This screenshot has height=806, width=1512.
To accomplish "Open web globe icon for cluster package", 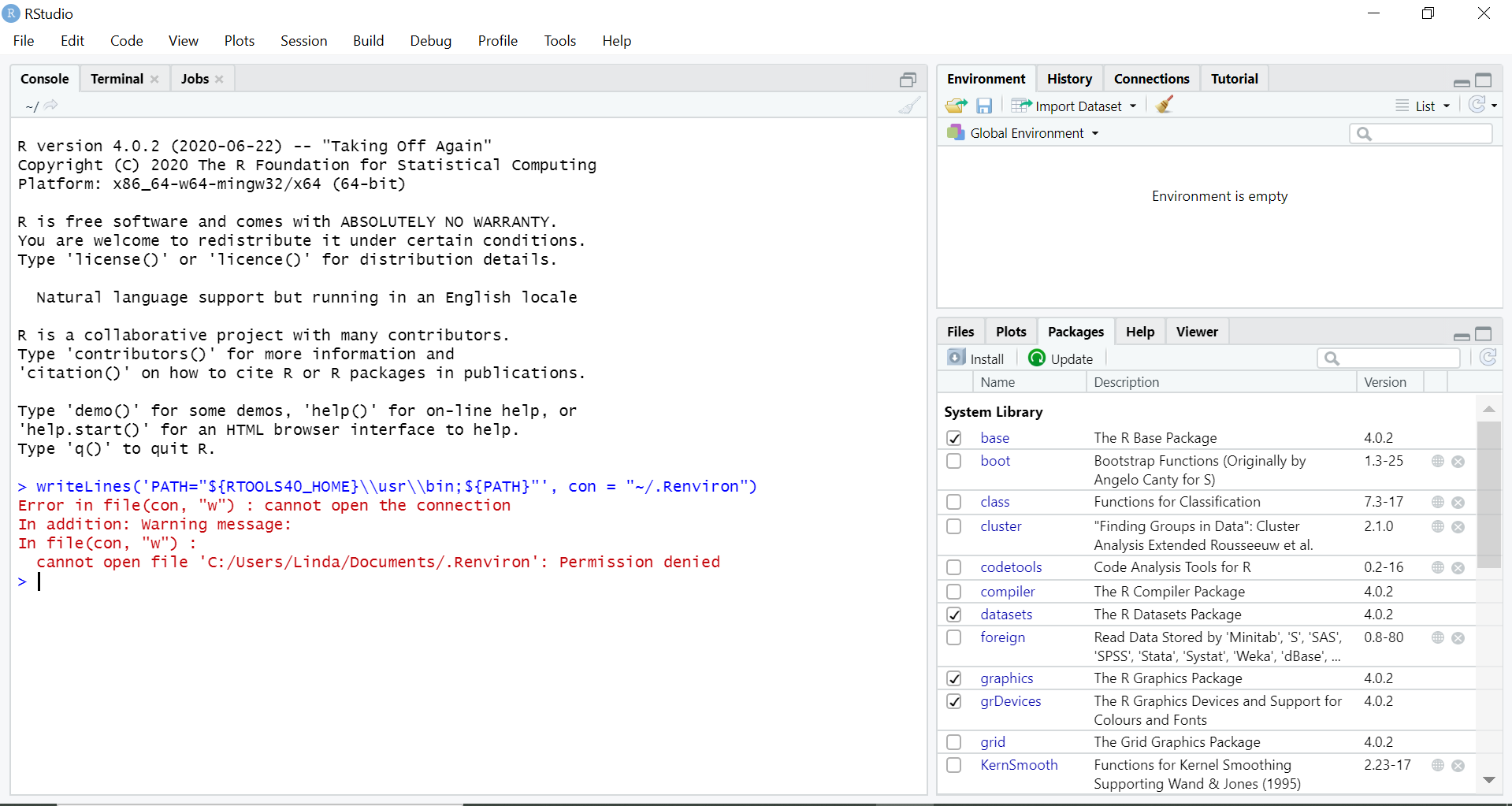I will click(x=1438, y=526).
